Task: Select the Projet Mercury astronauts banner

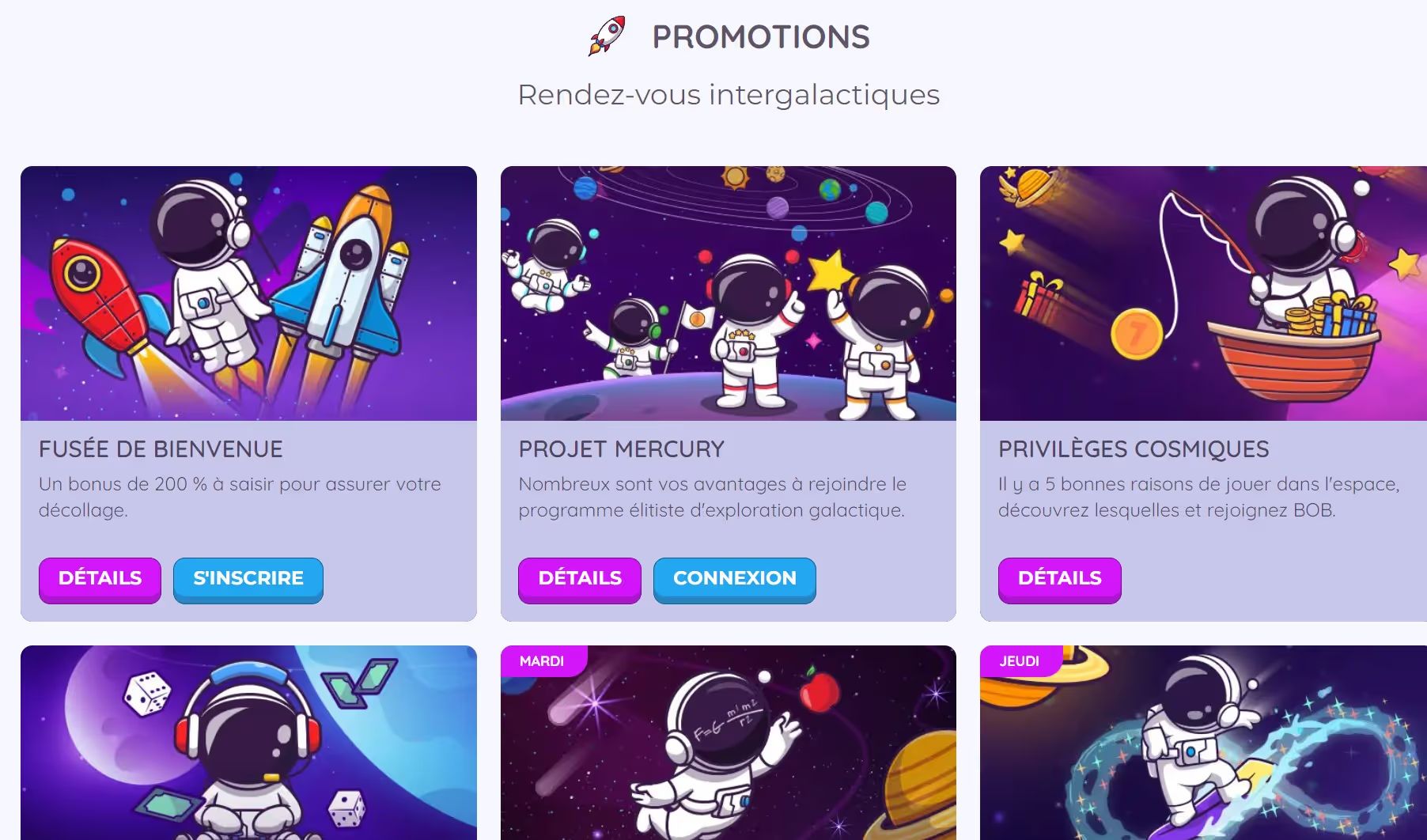Action: (x=729, y=293)
